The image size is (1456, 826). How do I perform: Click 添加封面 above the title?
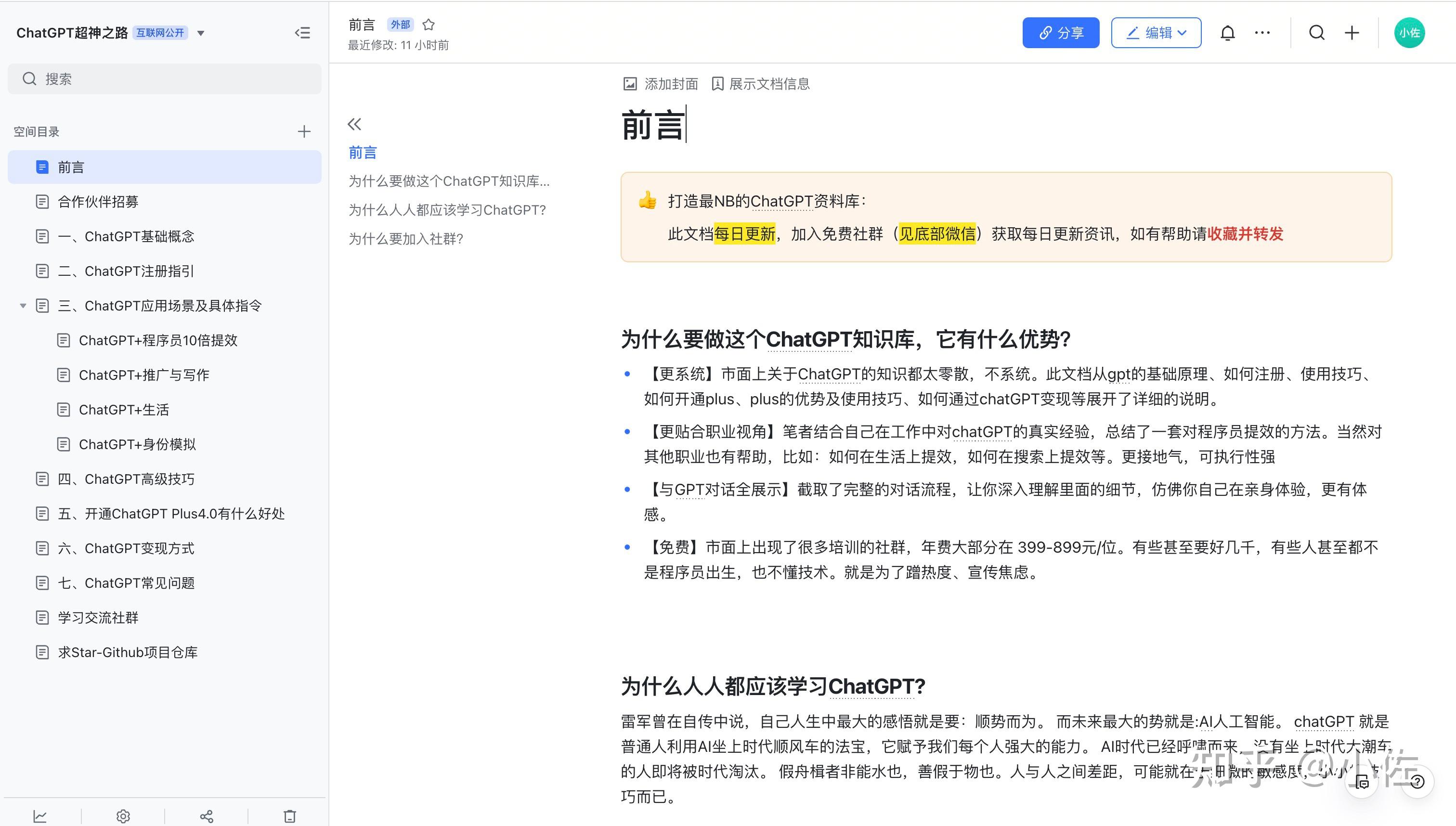pos(661,84)
